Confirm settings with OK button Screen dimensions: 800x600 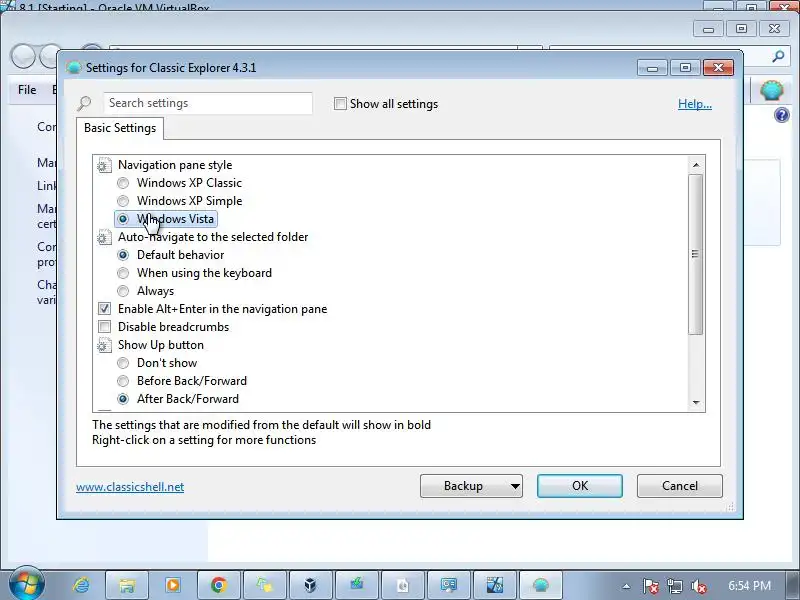click(580, 486)
